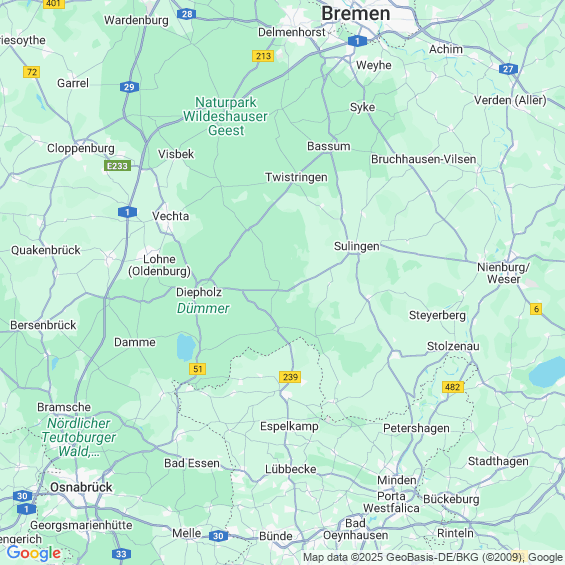Click the yellow 482 road shield
The image size is (565, 565).
click(x=453, y=387)
